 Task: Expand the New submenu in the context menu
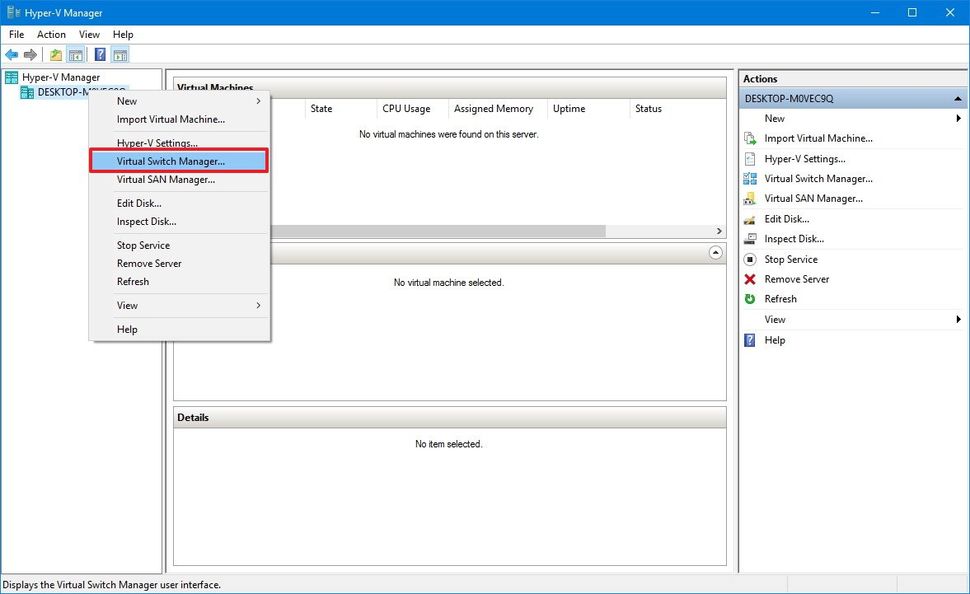tap(127, 100)
